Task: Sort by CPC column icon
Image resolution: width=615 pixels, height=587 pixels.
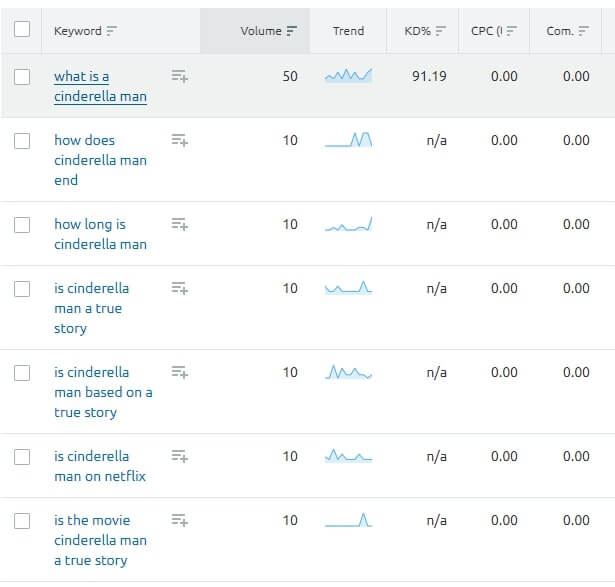Action: [x=511, y=31]
